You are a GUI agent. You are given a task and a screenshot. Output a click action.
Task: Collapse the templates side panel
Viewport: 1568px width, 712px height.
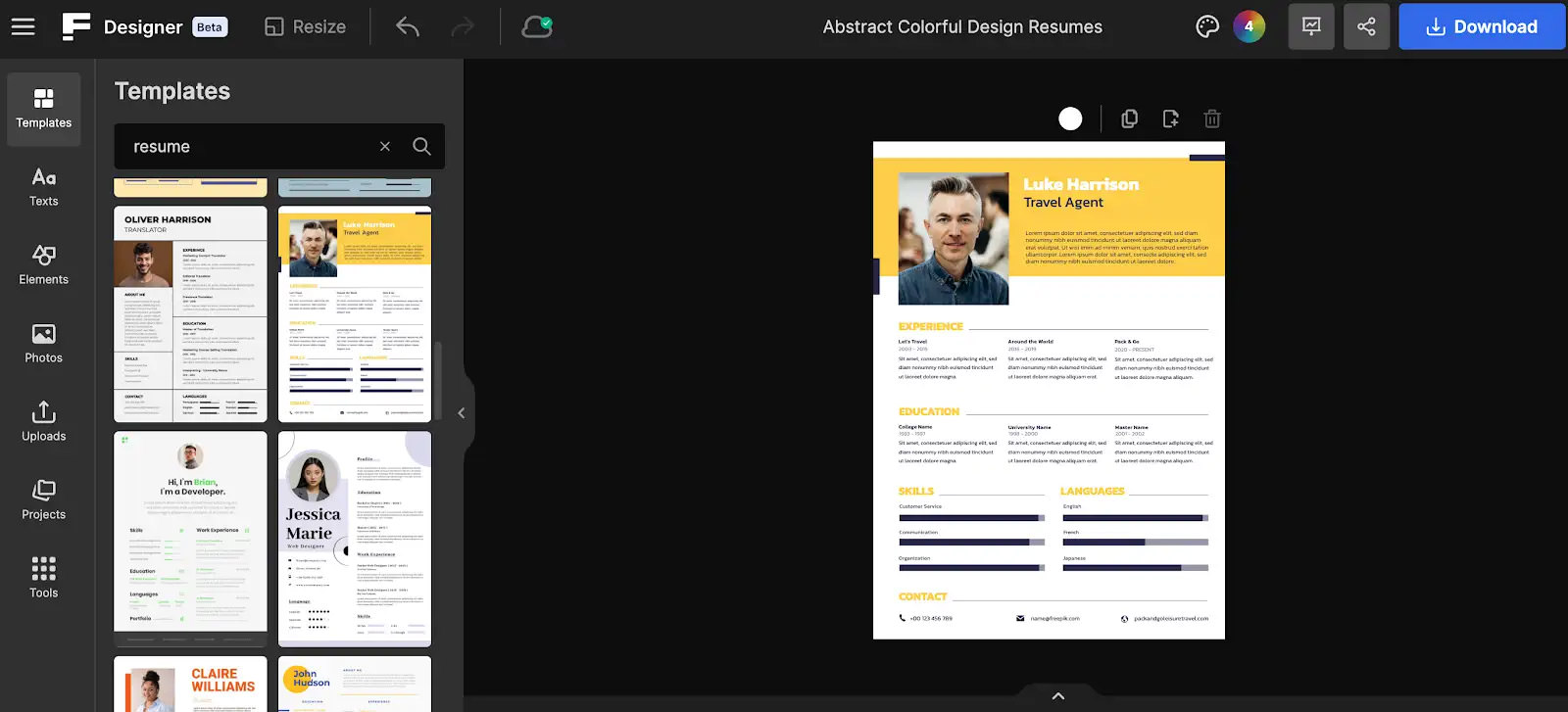coord(461,413)
